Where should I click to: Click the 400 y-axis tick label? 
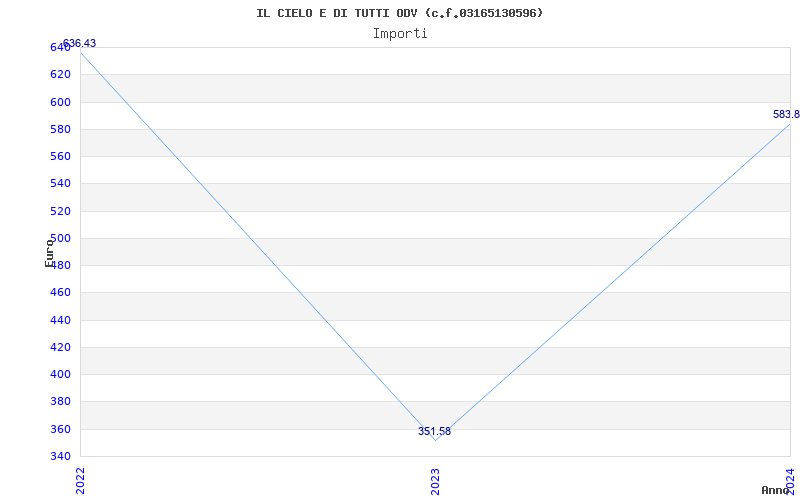pyautogui.click(x=60, y=374)
